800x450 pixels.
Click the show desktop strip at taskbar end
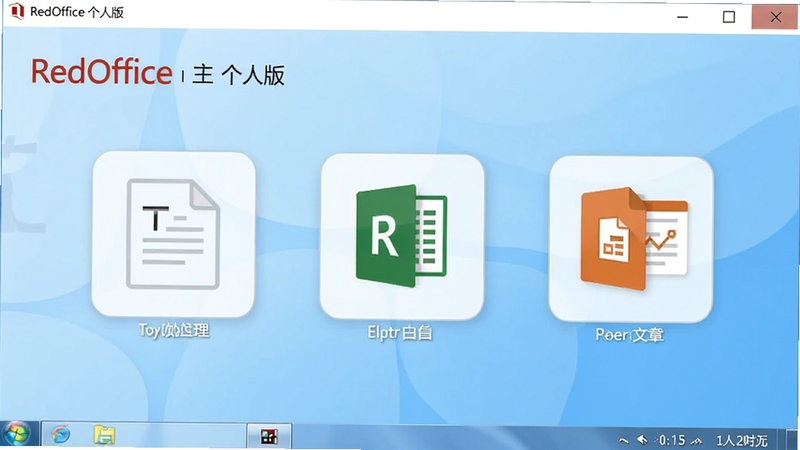[792, 439]
